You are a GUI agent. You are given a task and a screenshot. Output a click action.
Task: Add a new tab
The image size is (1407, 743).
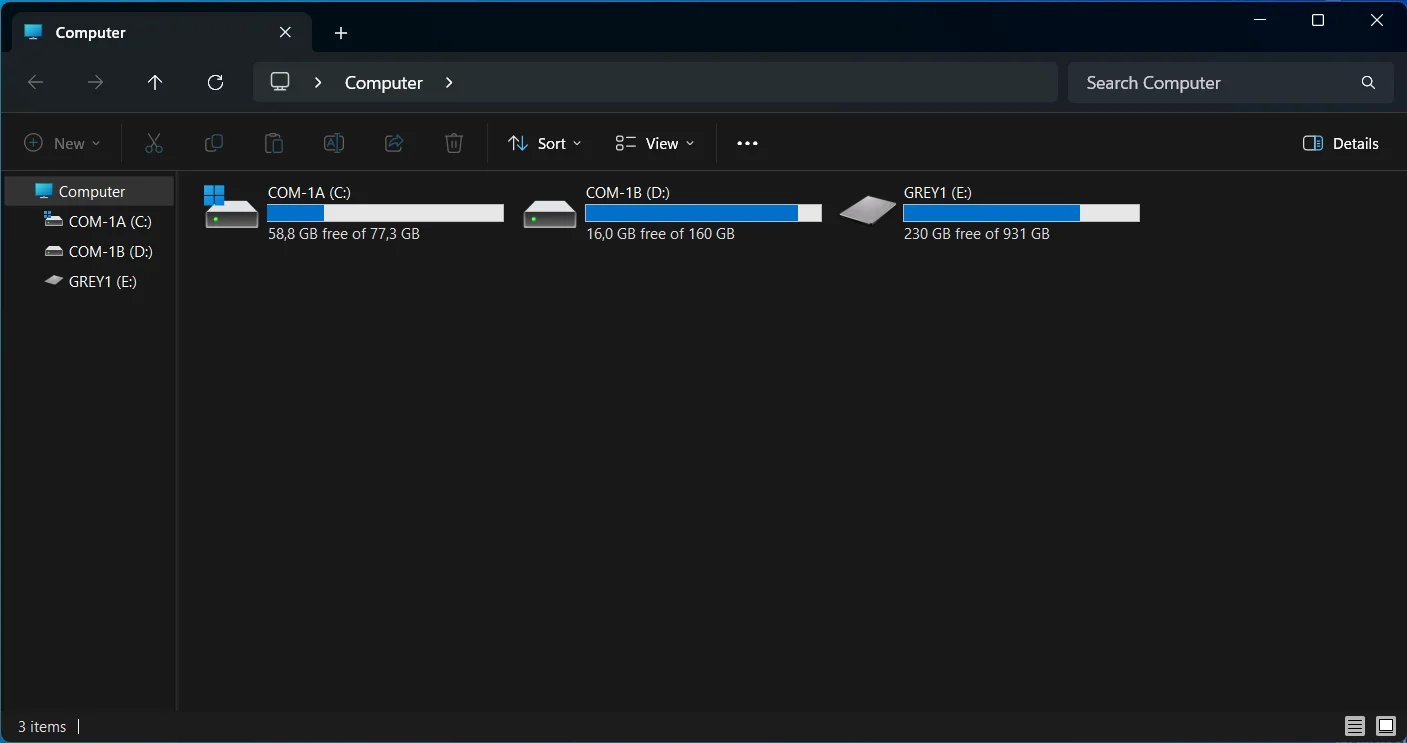341,33
